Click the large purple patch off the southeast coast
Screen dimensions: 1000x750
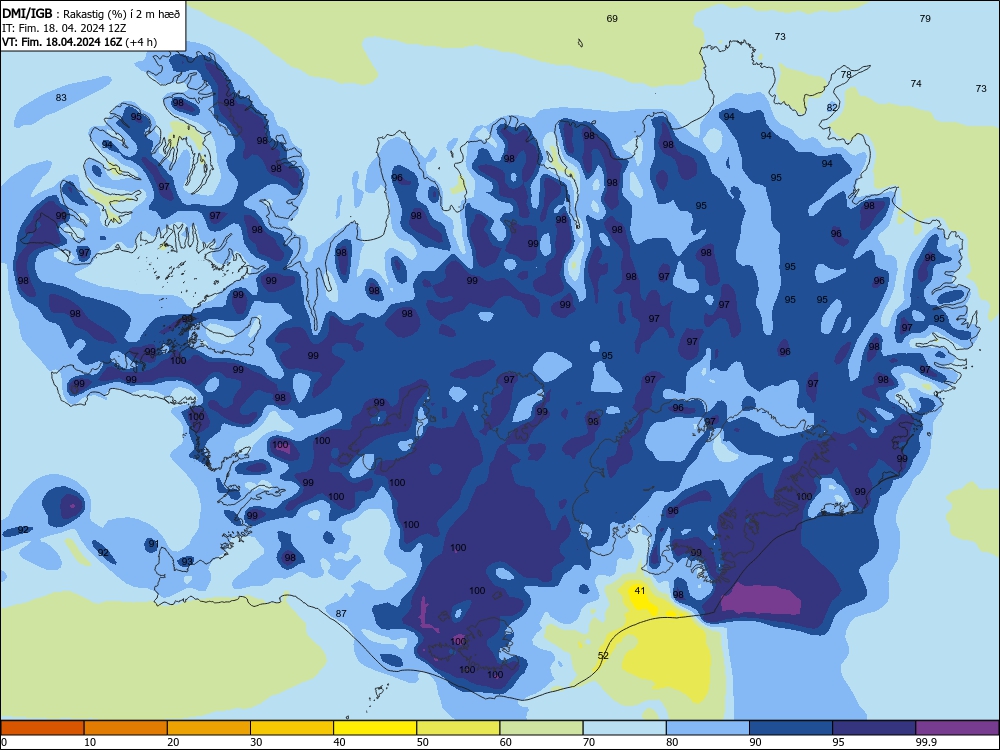(761, 600)
